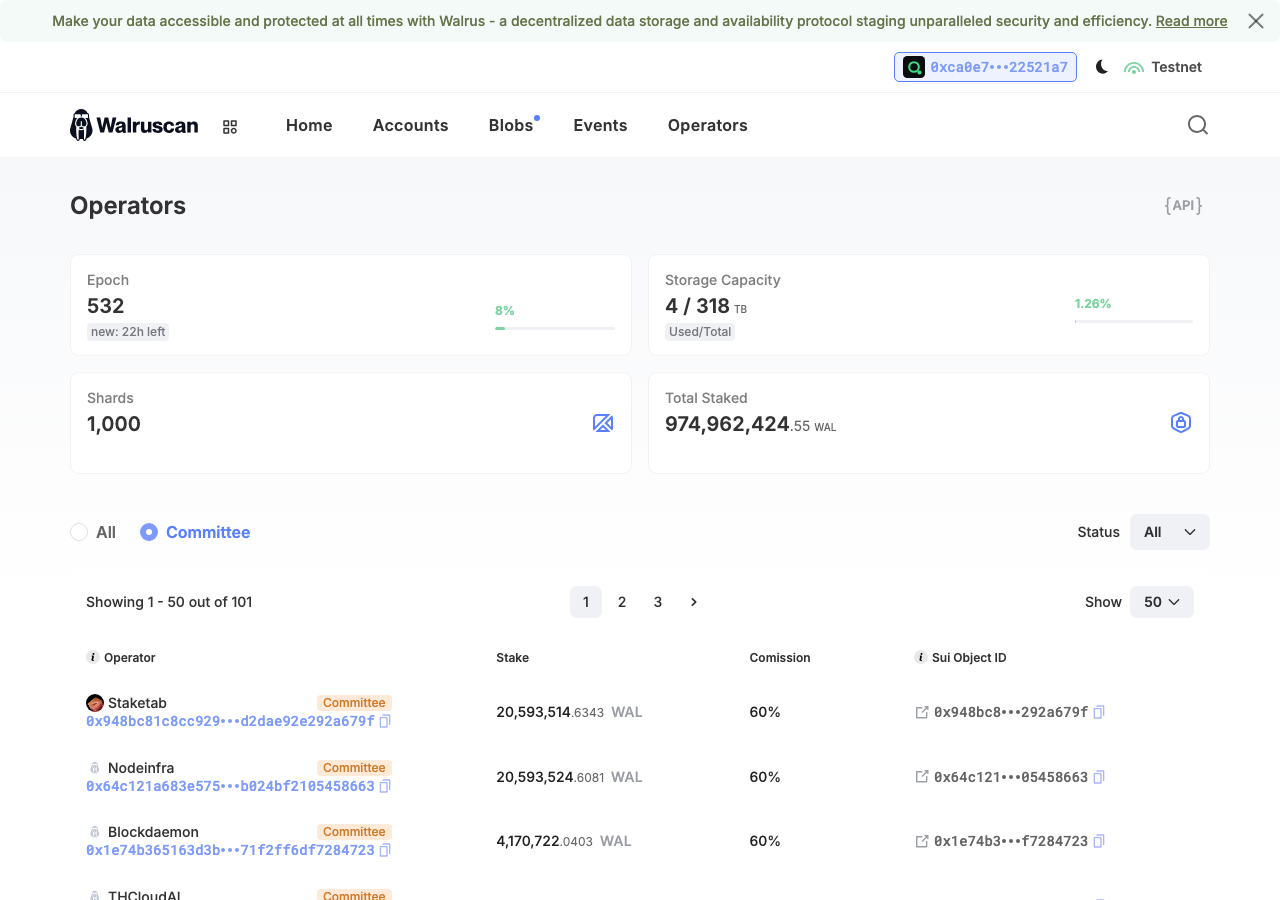Open external link icon for 0x948bc8•••292a679f

point(922,712)
